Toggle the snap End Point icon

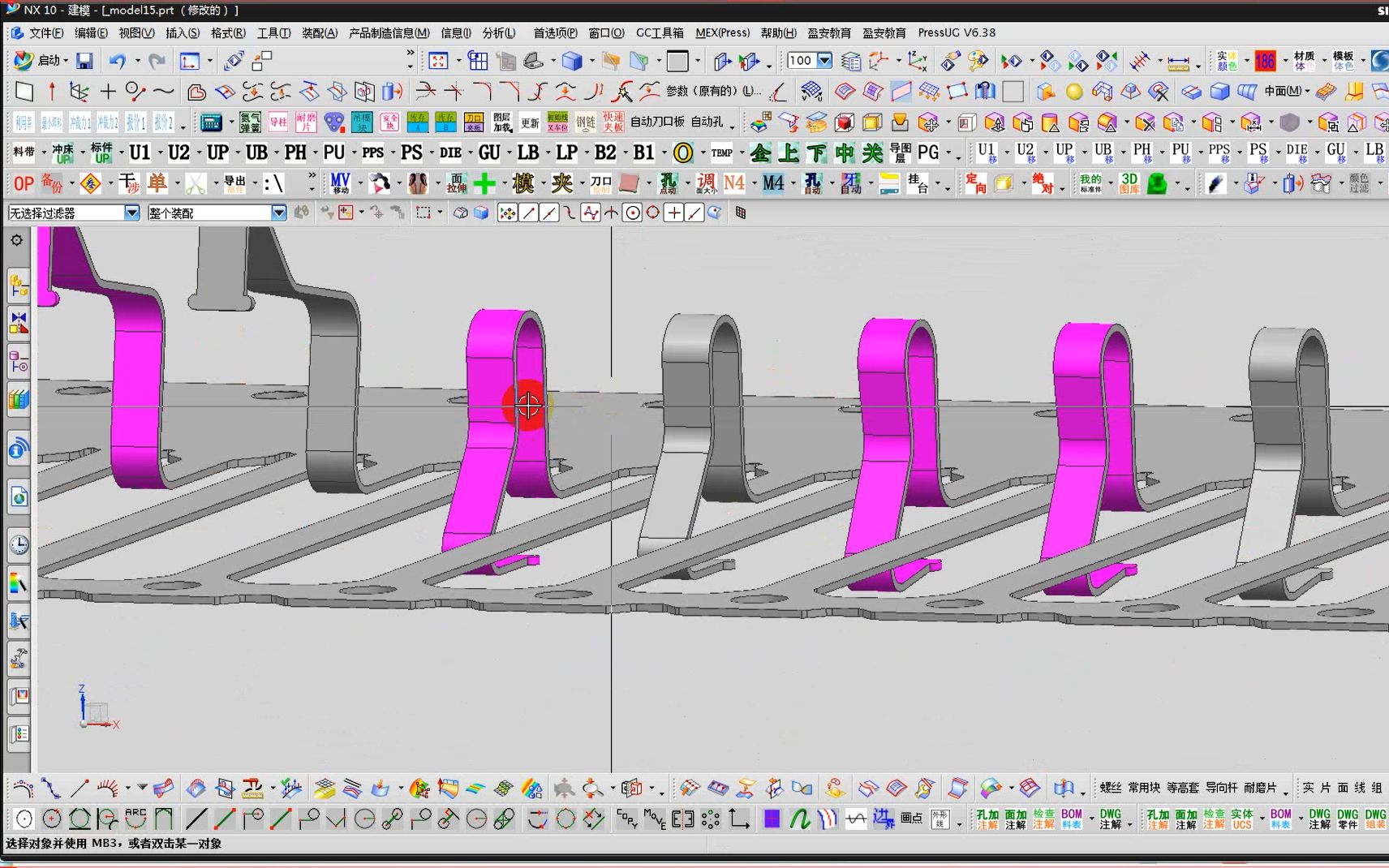coord(529,213)
